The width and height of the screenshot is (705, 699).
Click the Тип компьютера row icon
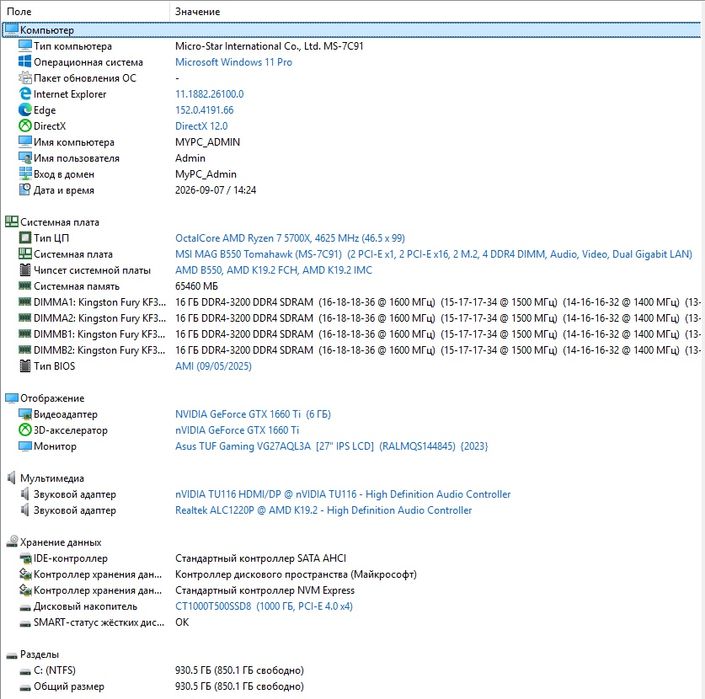(25, 46)
